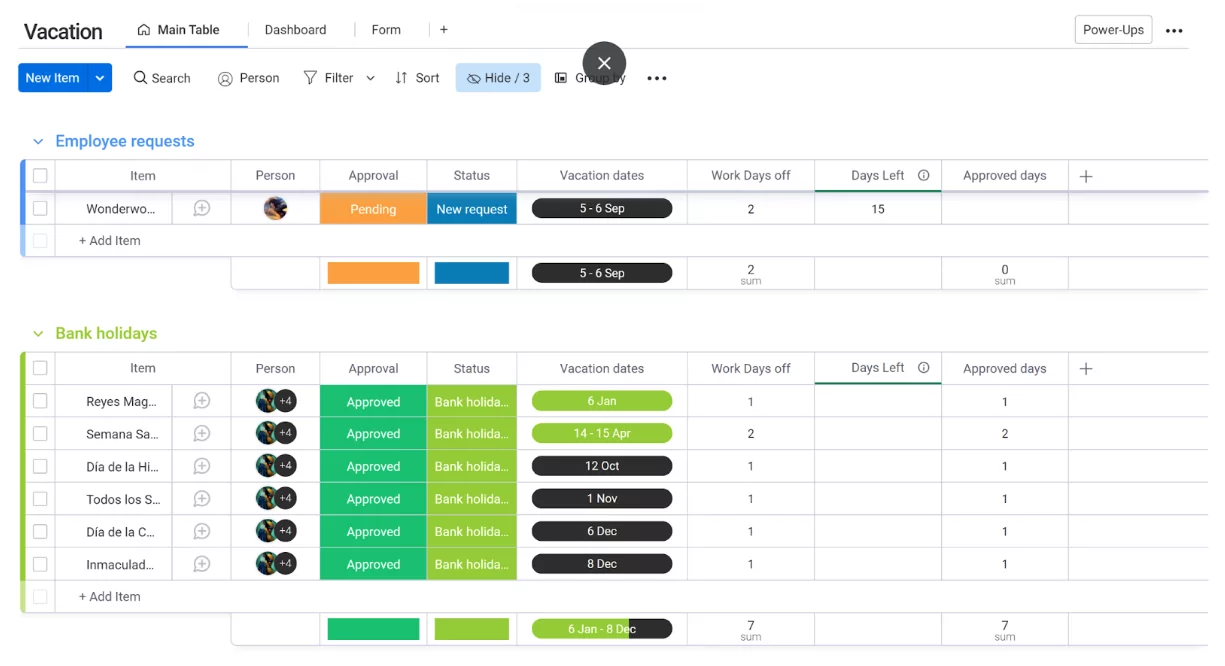Open the New Item dropdown arrow
Screen dimensions: 1225x666
click(x=99, y=78)
